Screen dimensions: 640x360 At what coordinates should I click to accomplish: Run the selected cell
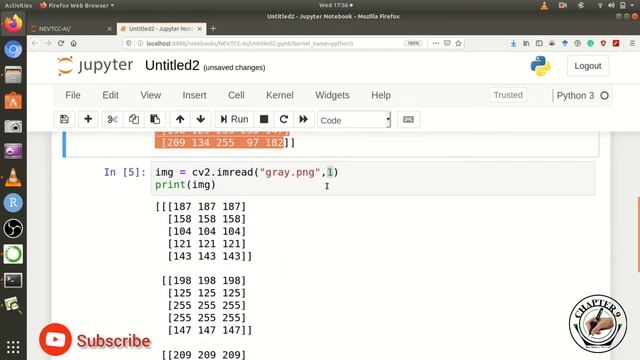(234, 119)
